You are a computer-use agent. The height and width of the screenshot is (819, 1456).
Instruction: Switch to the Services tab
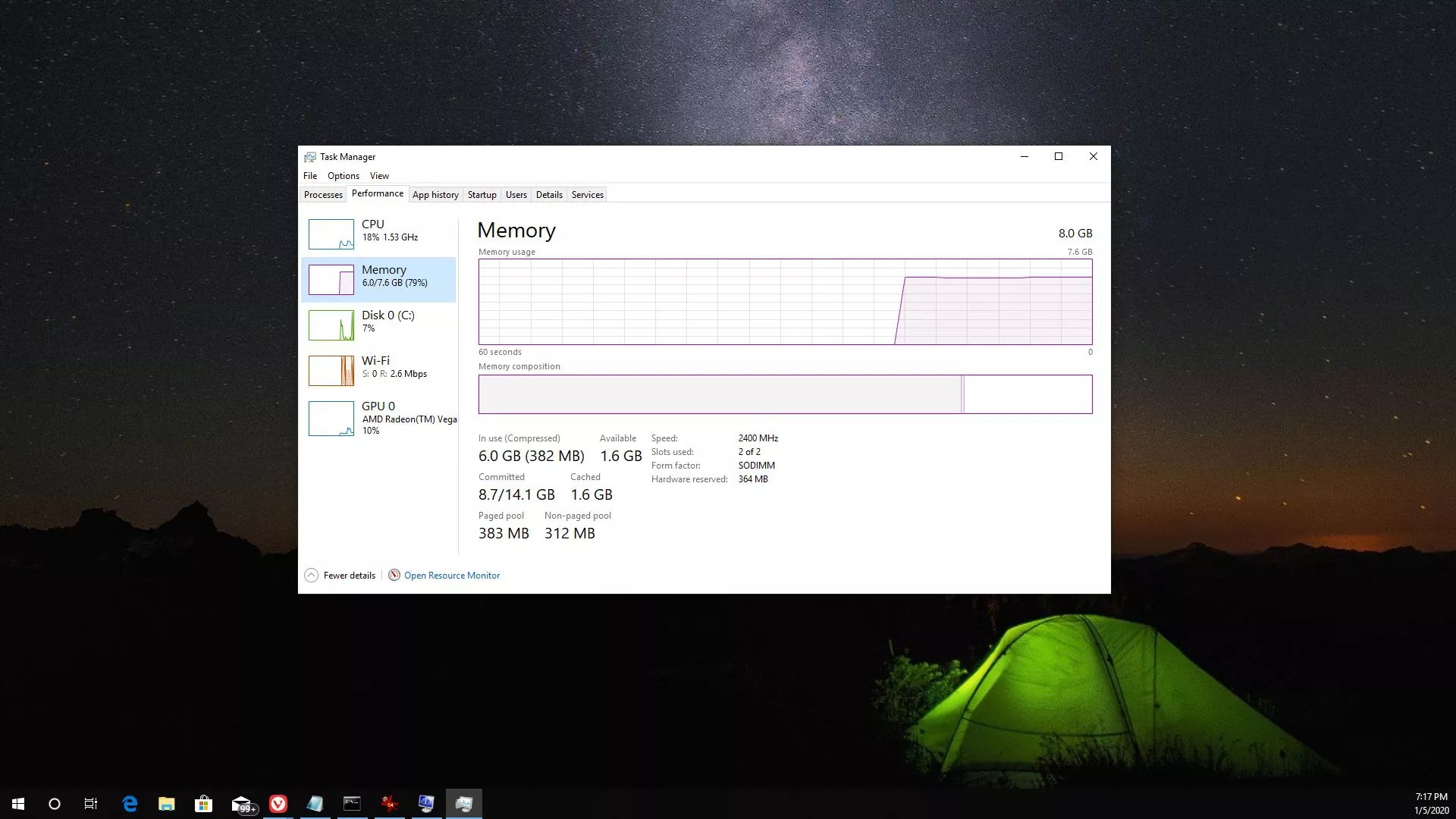click(587, 195)
